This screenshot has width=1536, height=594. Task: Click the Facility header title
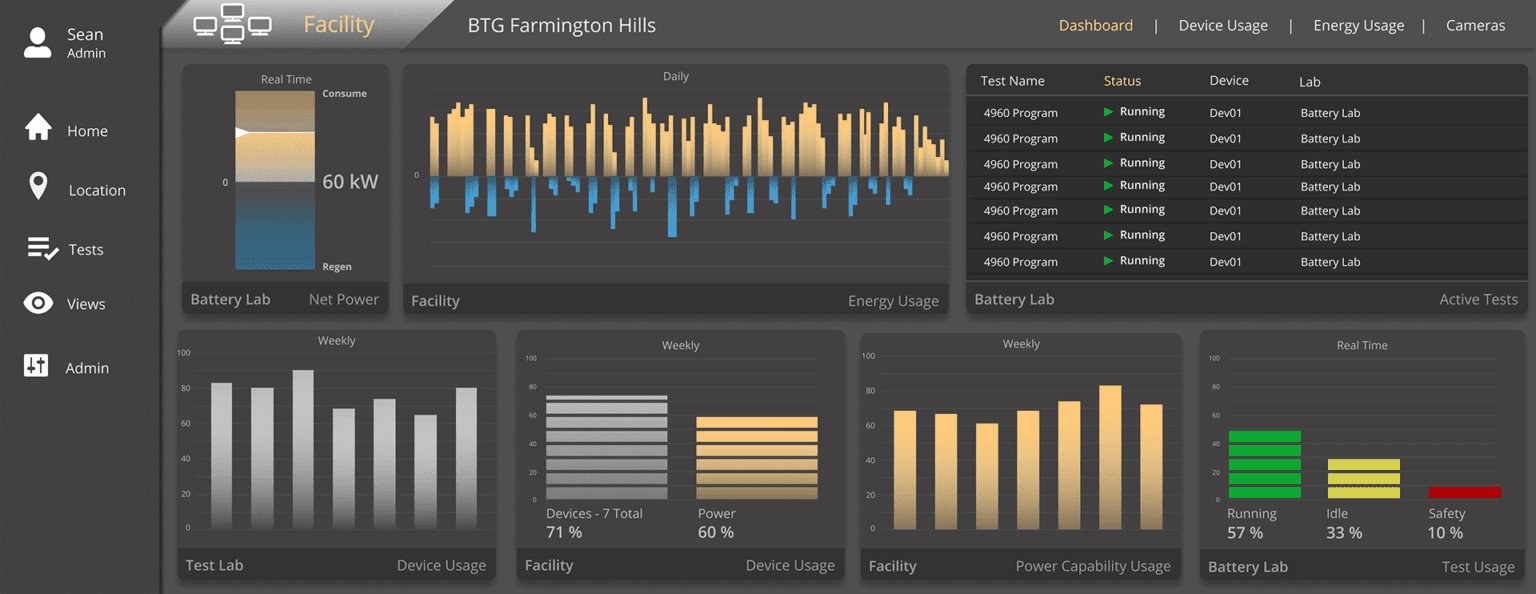pyautogui.click(x=338, y=25)
